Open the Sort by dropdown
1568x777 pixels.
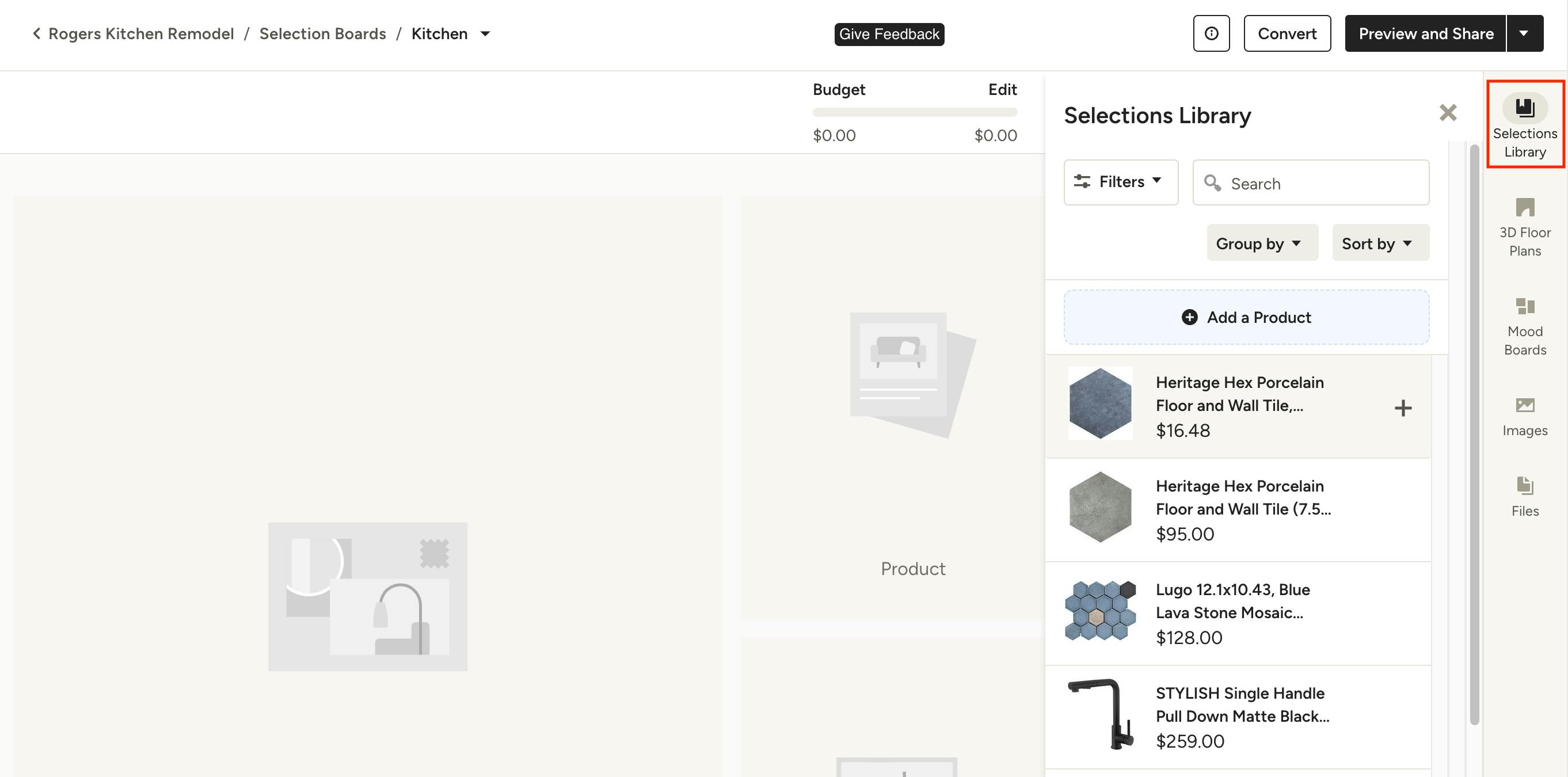tap(1380, 243)
